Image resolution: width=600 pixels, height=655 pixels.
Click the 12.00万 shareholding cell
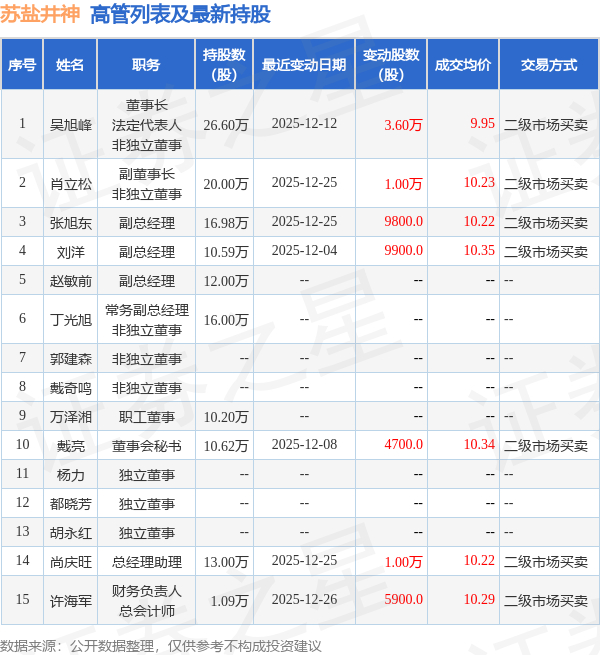(226, 281)
